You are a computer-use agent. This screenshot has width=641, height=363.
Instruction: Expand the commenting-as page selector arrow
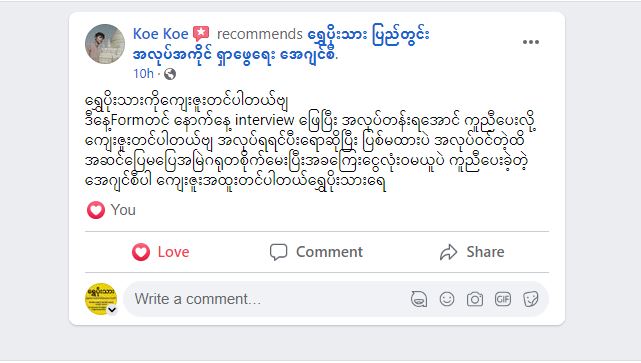(112, 310)
